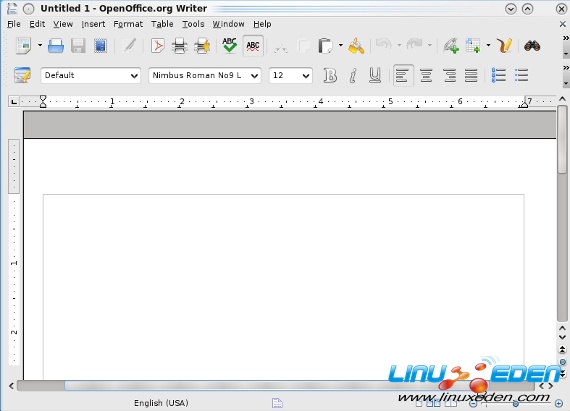Click the Redo arrow icon
The height and width of the screenshot is (411, 570).
414,45
